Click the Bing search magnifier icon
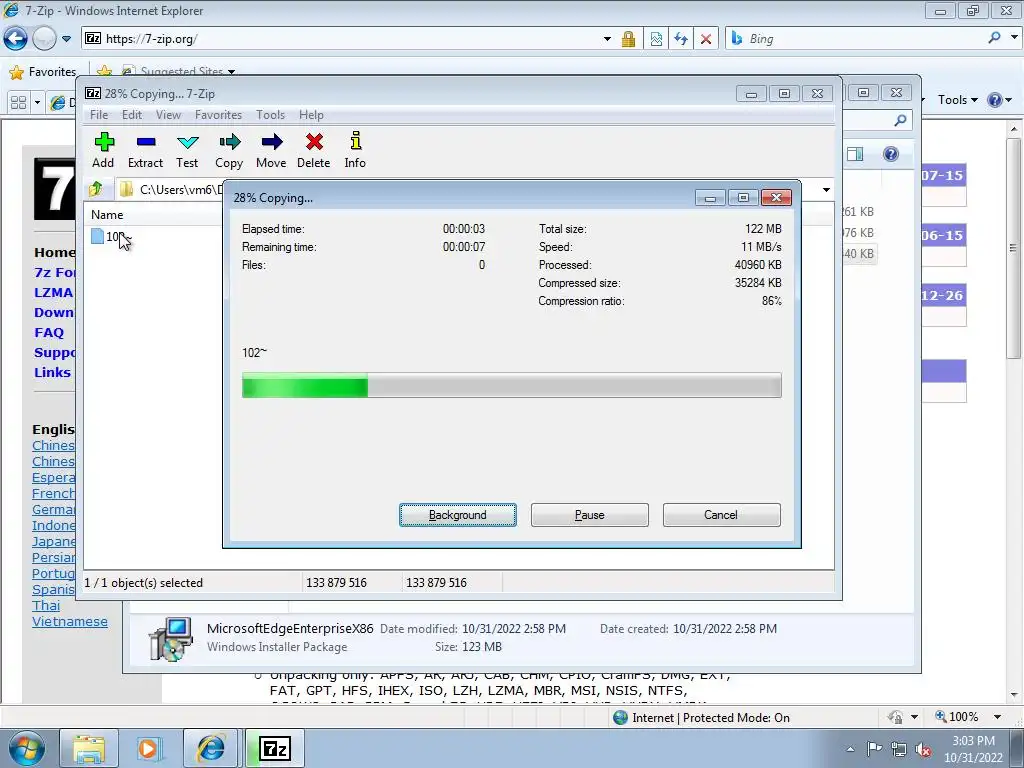Image resolution: width=1024 pixels, height=768 pixels. pos(995,38)
